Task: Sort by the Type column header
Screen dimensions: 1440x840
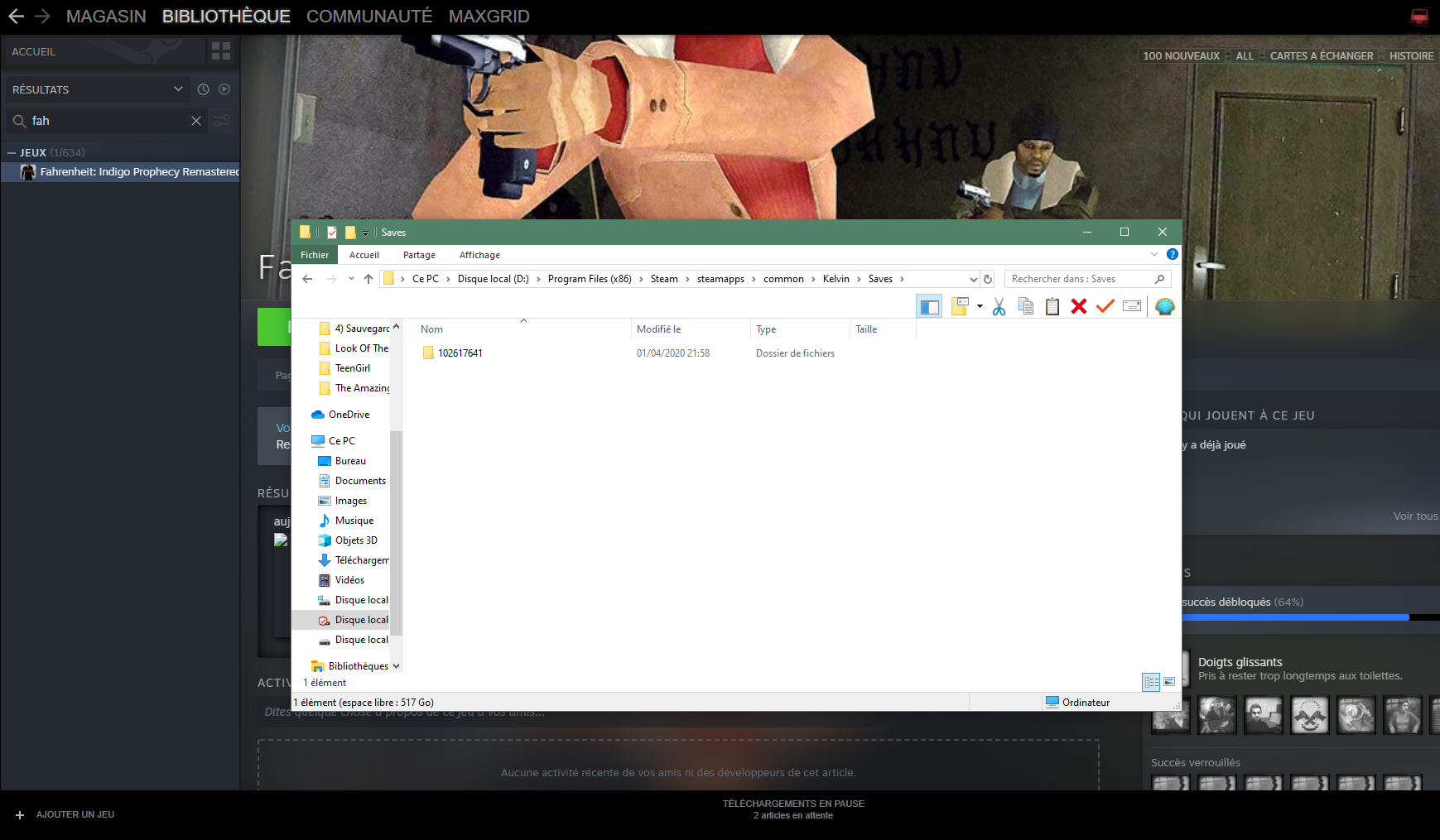Action: (x=800, y=329)
